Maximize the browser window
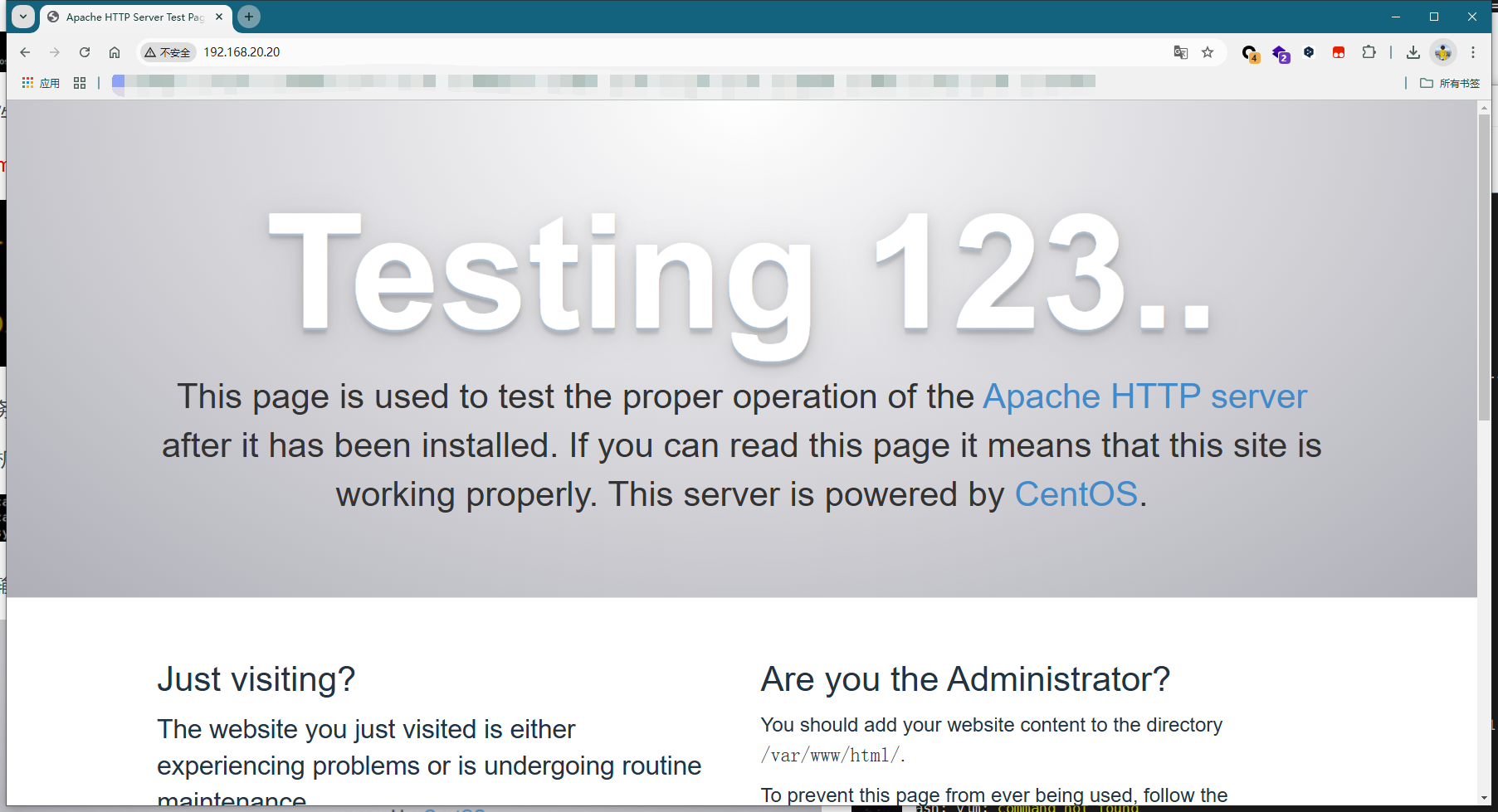1498x812 pixels. coord(1433,17)
